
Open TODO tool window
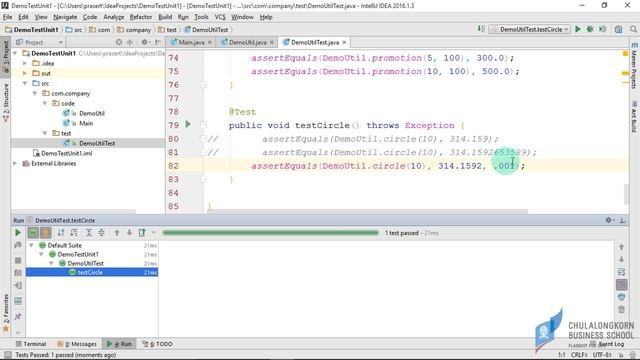pyautogui.click(x=158, y=344)
